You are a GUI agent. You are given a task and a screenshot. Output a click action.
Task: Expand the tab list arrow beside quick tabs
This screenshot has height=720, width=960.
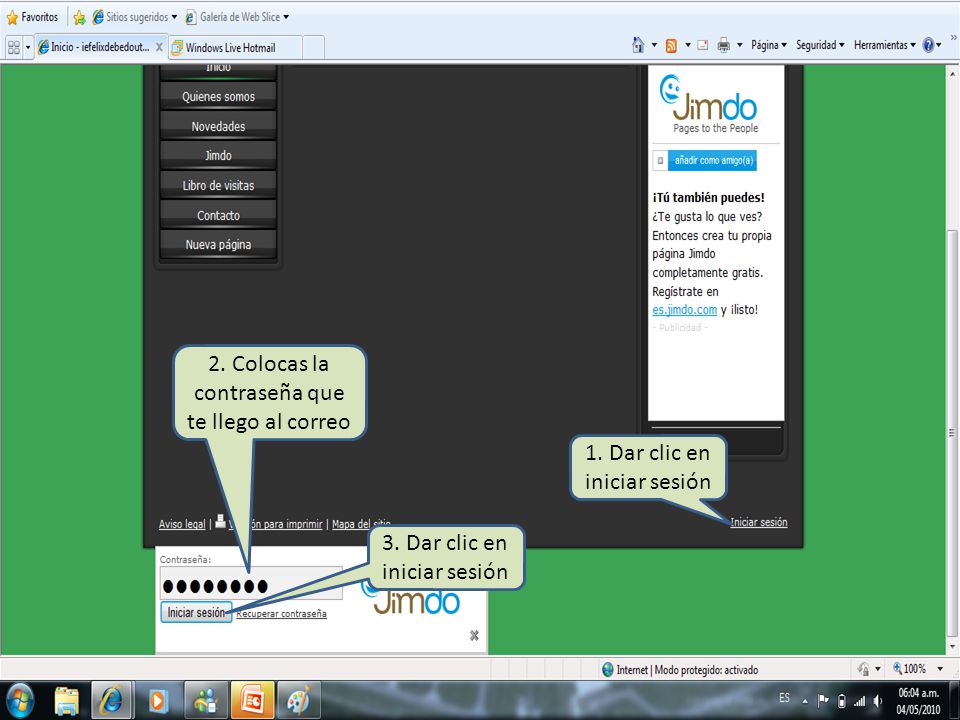(x=28, y=47)
